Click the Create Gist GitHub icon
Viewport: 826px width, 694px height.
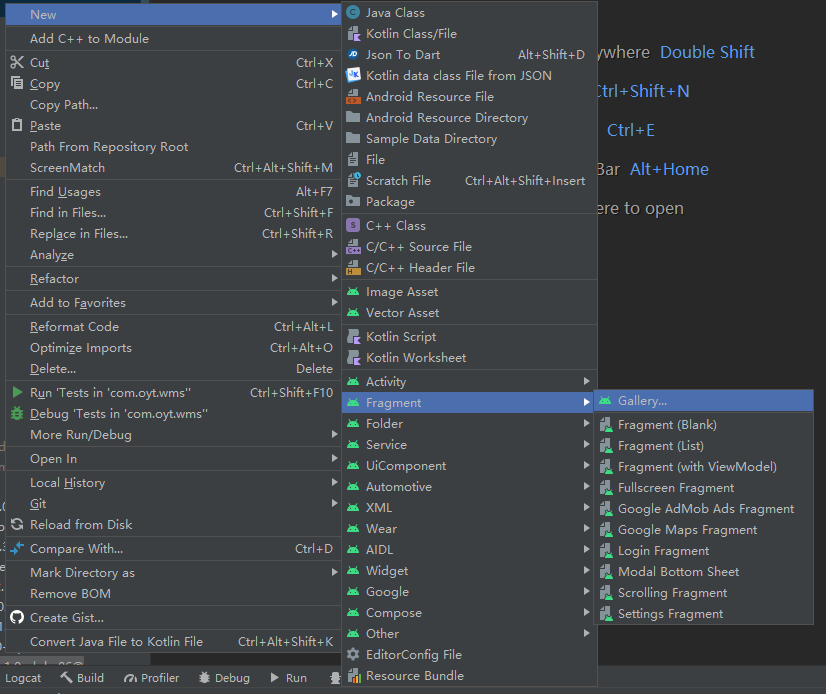coord(17,617)
